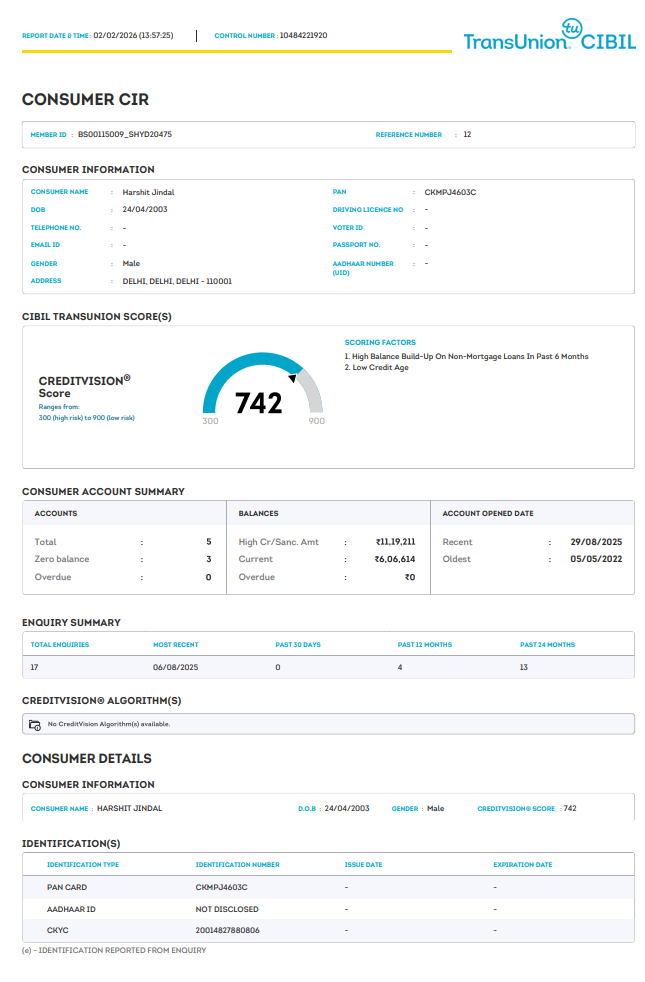
Task: Click the CONSUMER DETAILS heading
Action: 87,759
